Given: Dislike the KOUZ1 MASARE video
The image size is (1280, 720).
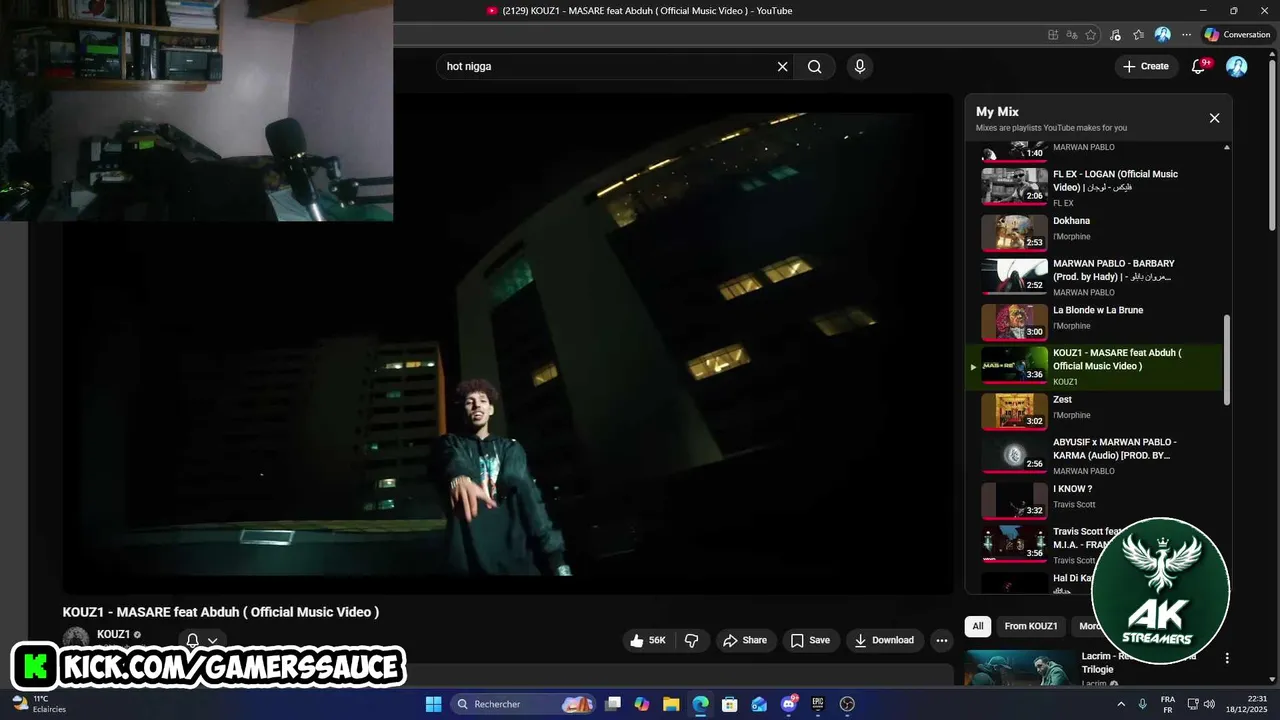Looking at the screenshot, I should pyautogui.click(x=691, y=640).
